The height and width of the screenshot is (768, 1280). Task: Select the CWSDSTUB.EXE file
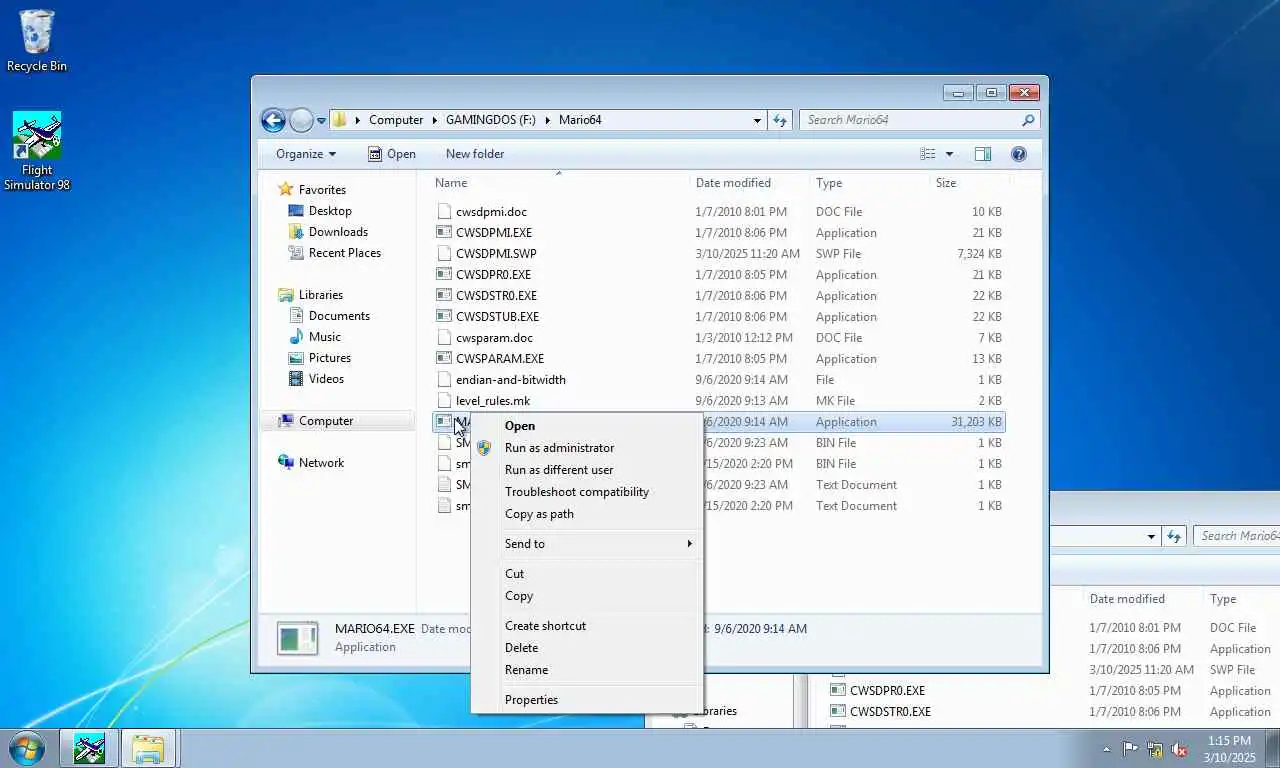click(x=497, y=317)
